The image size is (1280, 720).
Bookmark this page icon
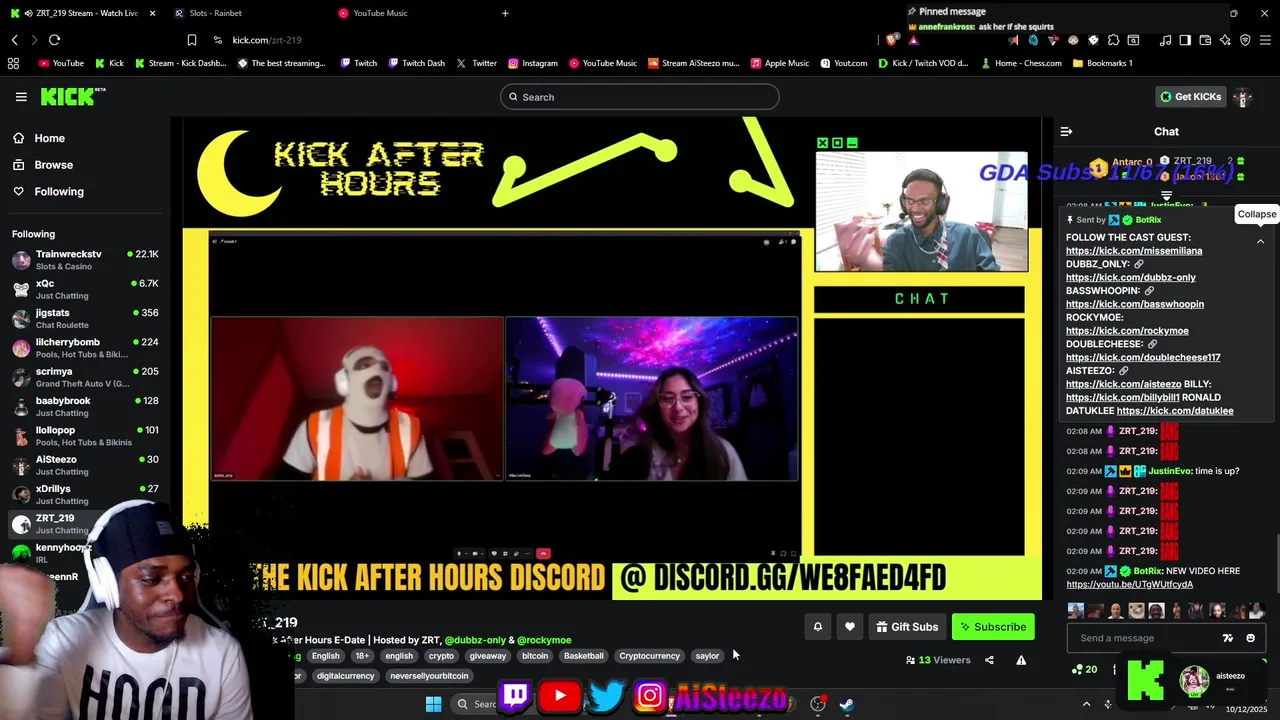click(x=191, y=40)
